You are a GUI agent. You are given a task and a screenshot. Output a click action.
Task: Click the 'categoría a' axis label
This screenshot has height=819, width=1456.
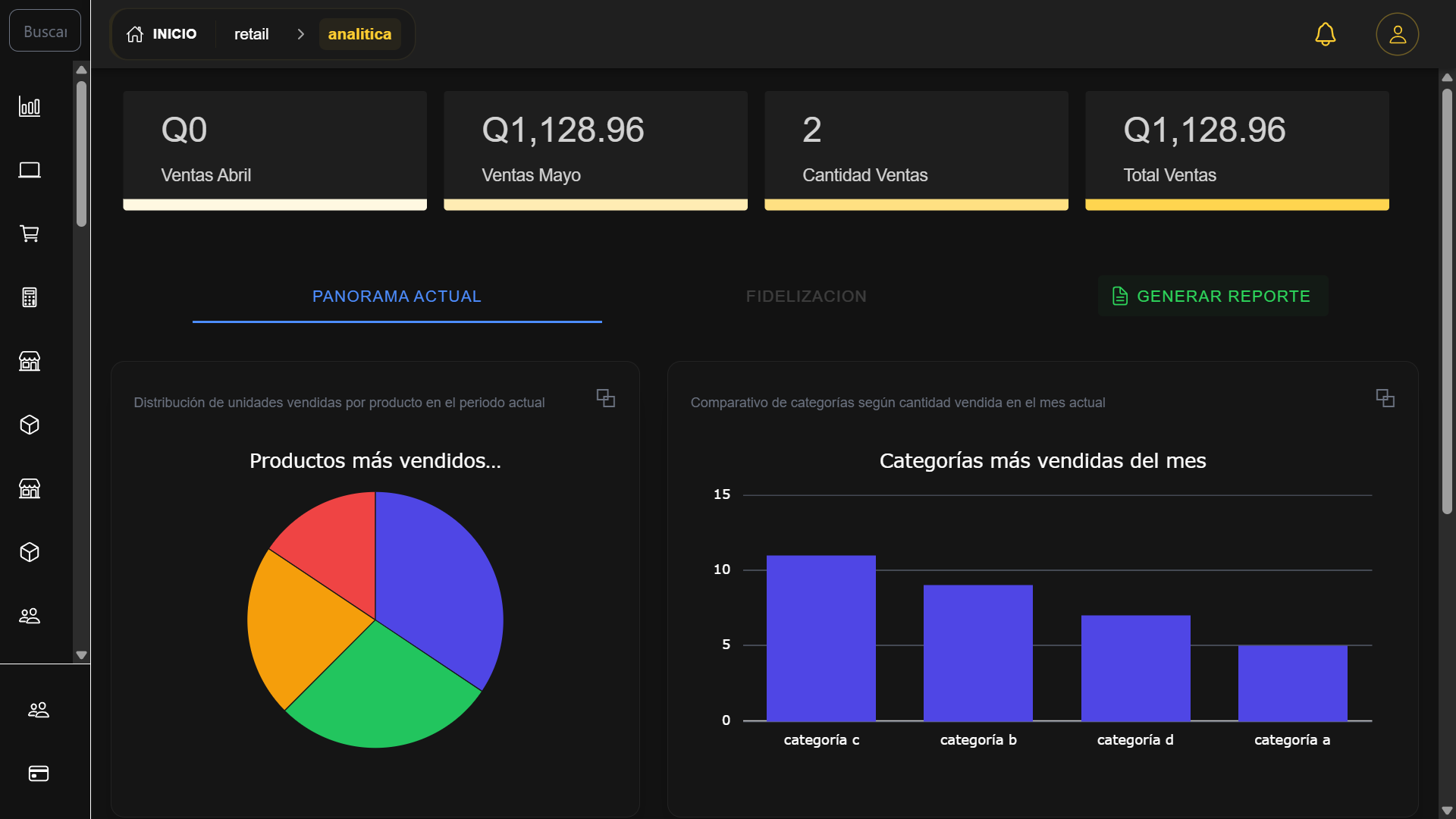tap(1292, 740)
